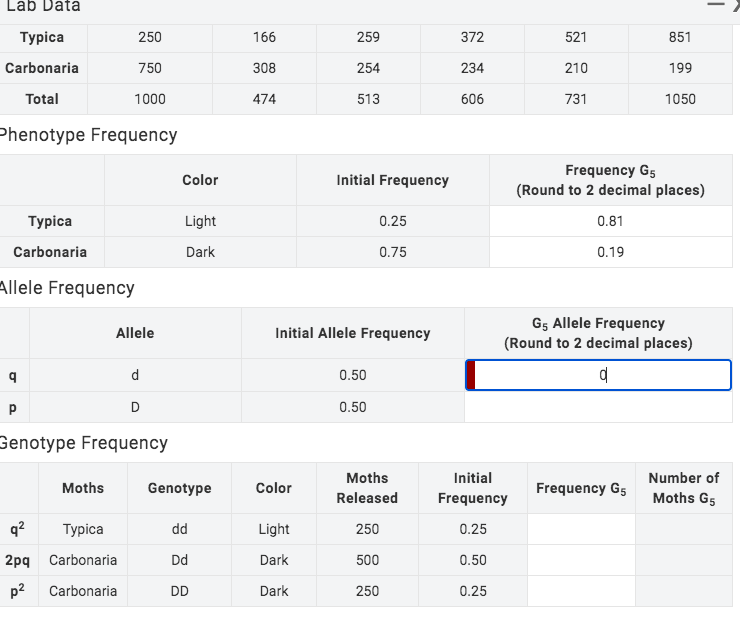
Task: Click the red error marker in q field
Action: click(471, 375)
